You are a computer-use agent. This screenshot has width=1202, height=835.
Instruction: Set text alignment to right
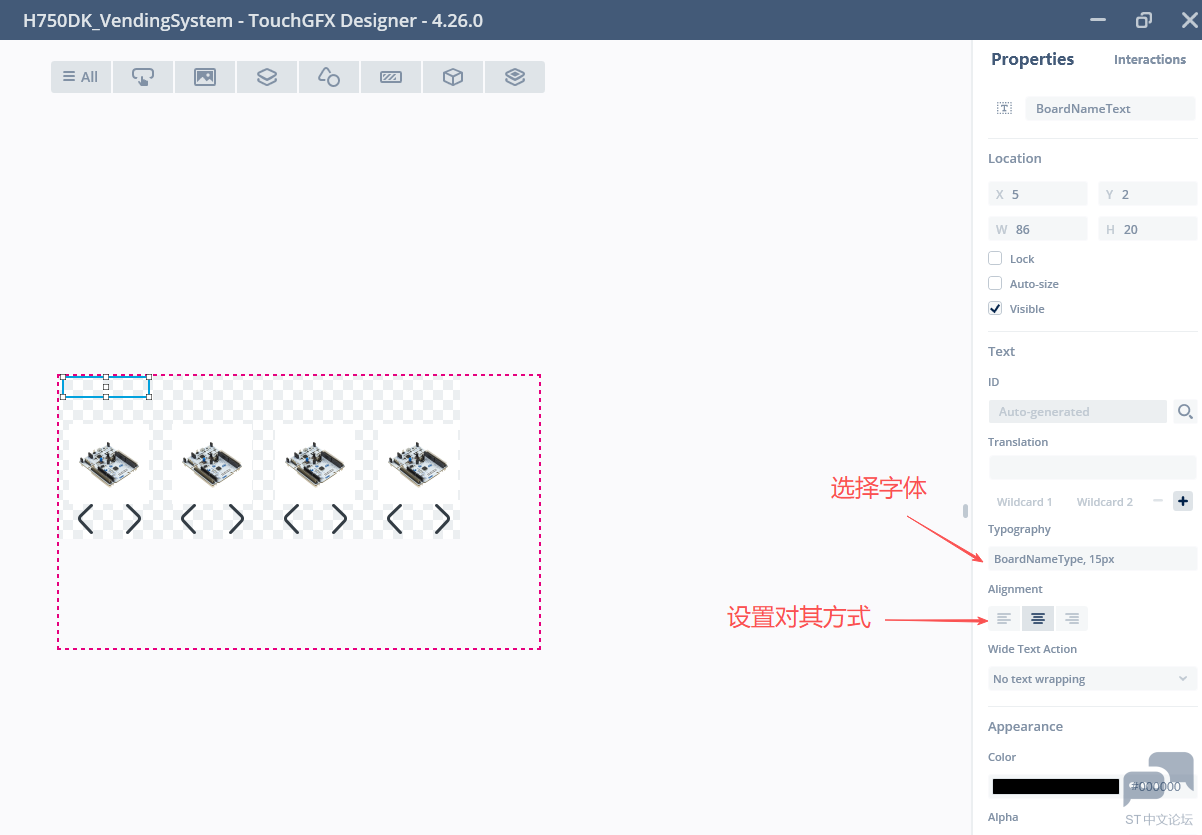click(1071, 619)
